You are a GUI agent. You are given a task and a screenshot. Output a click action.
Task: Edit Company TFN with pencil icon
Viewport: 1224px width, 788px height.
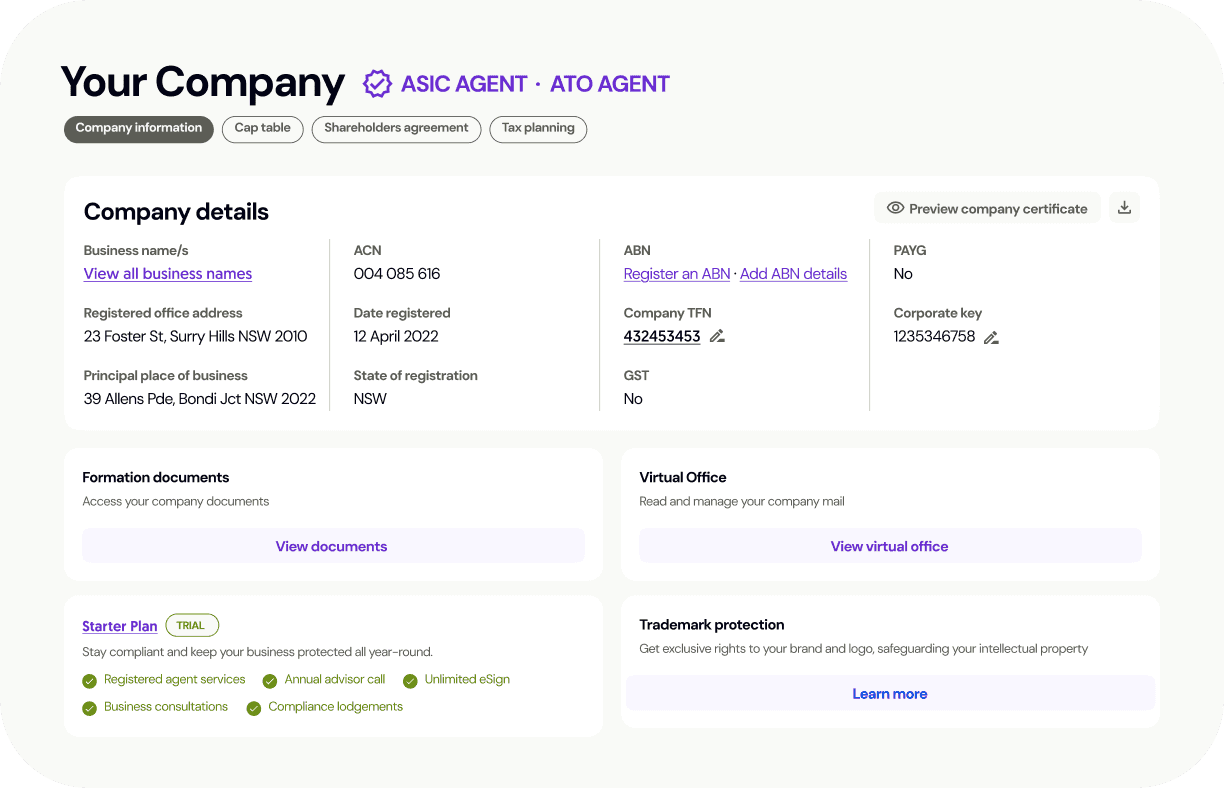717,337
